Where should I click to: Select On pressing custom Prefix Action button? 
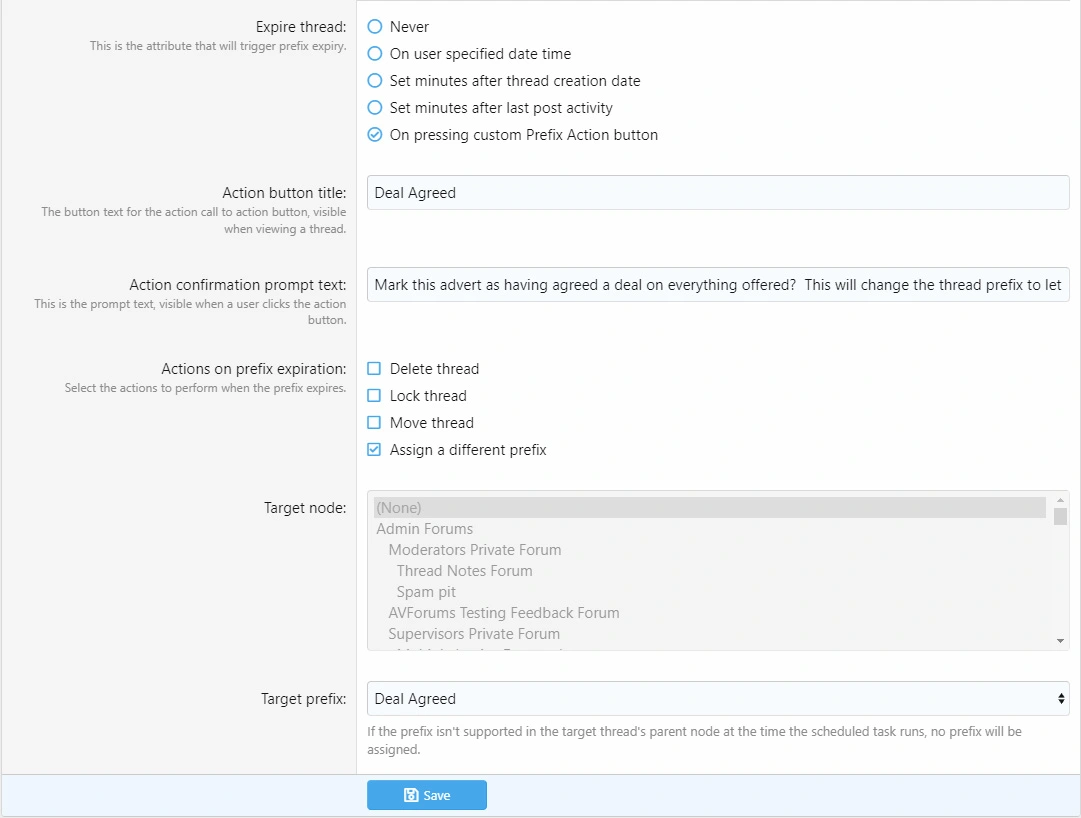(x=375, y=135)
